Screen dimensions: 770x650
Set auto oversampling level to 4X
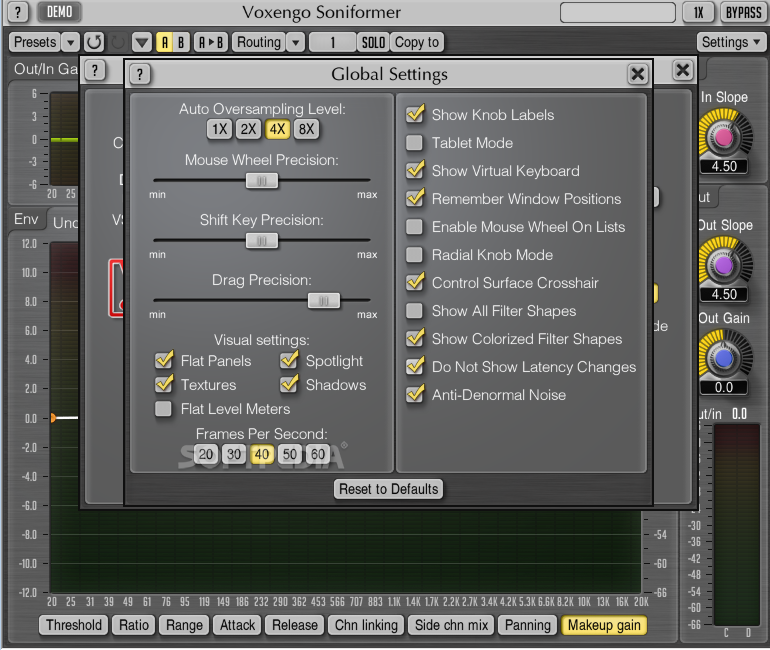point(277,129)
